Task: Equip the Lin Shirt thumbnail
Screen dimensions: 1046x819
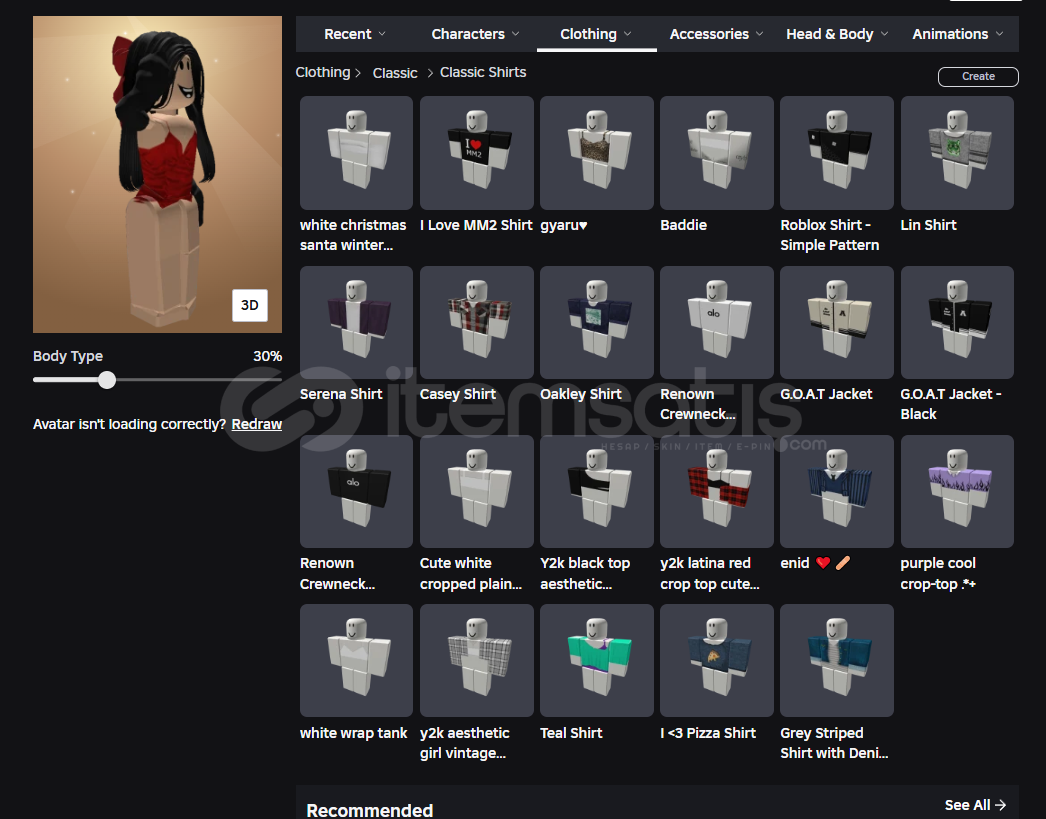Action: coord(957,153)
